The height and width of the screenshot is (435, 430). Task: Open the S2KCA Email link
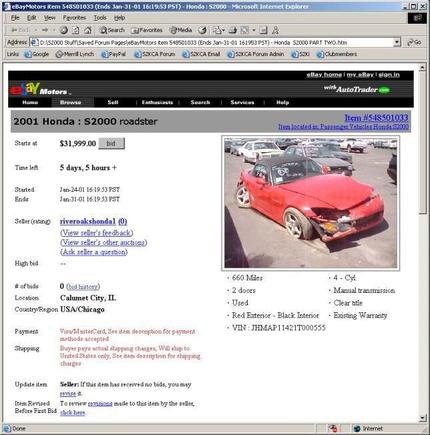[201, 54]
